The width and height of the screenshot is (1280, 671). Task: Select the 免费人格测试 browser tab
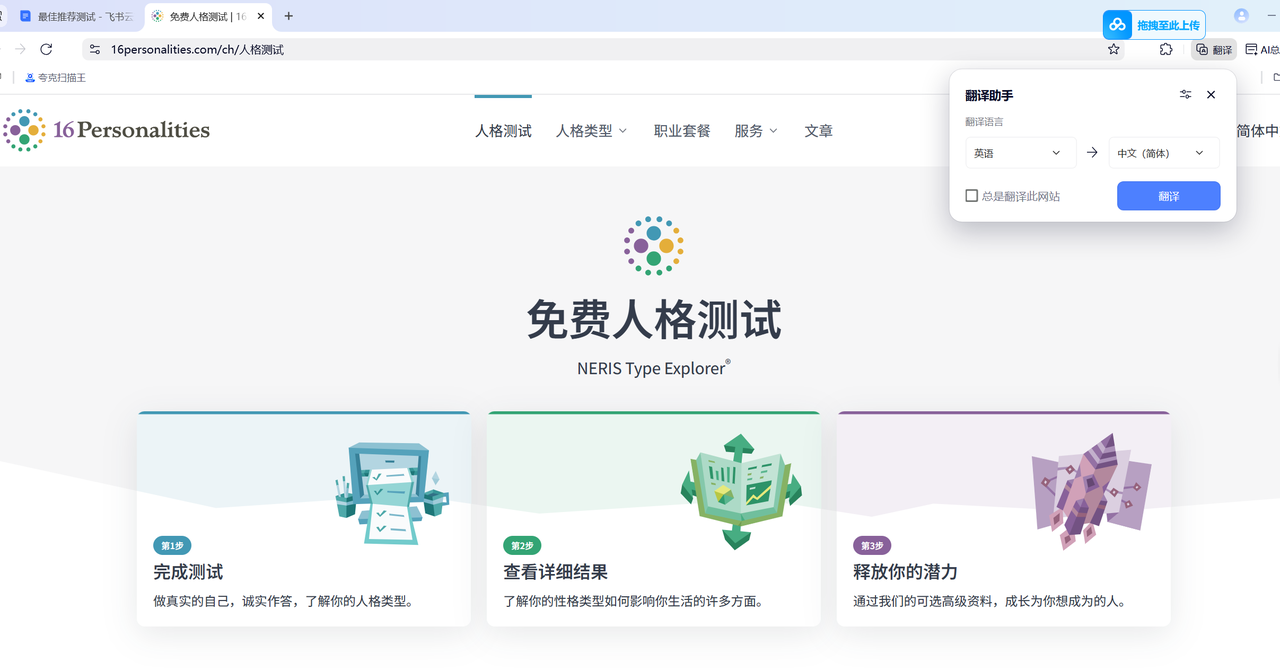tap(208, 16)
